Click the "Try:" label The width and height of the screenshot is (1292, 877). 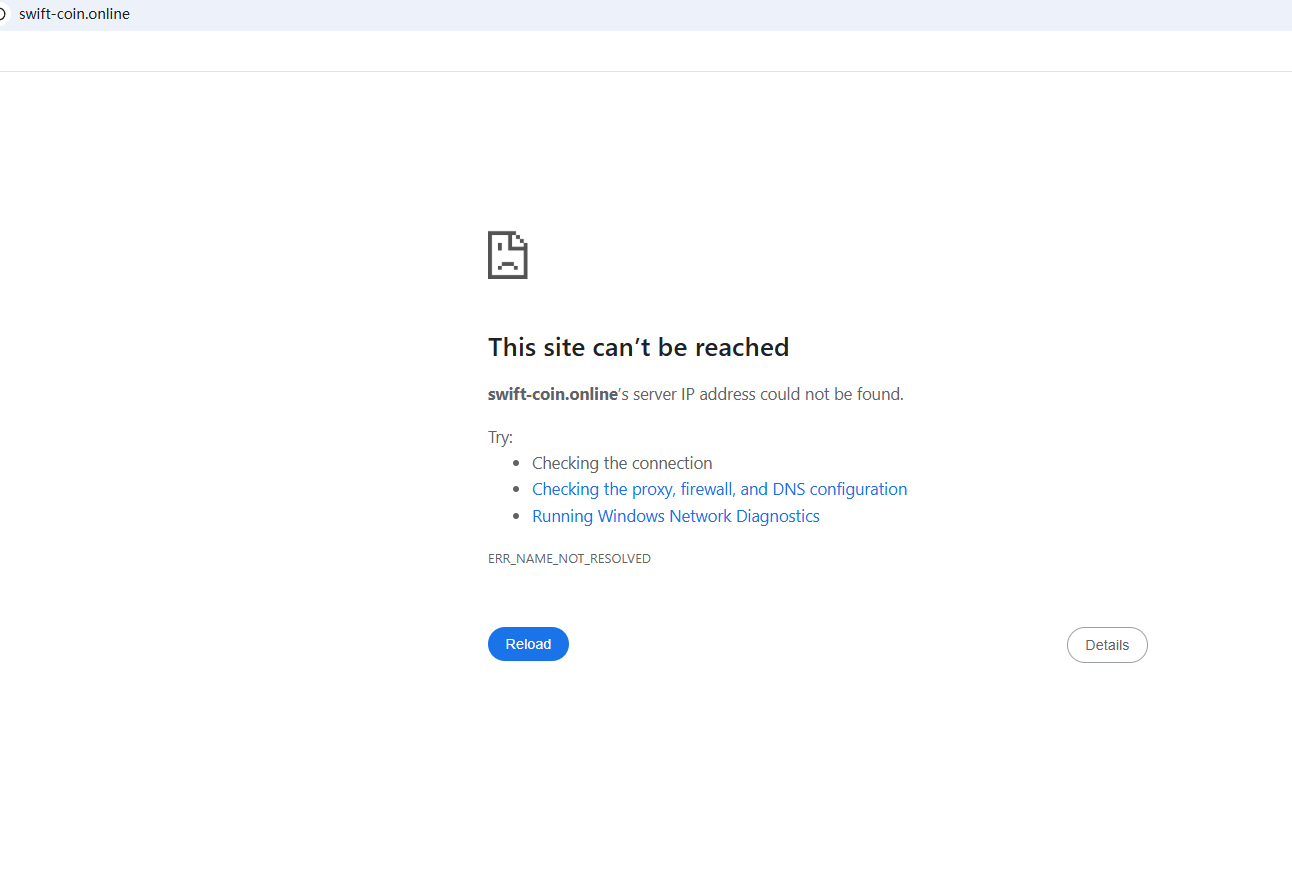point(500,437)
